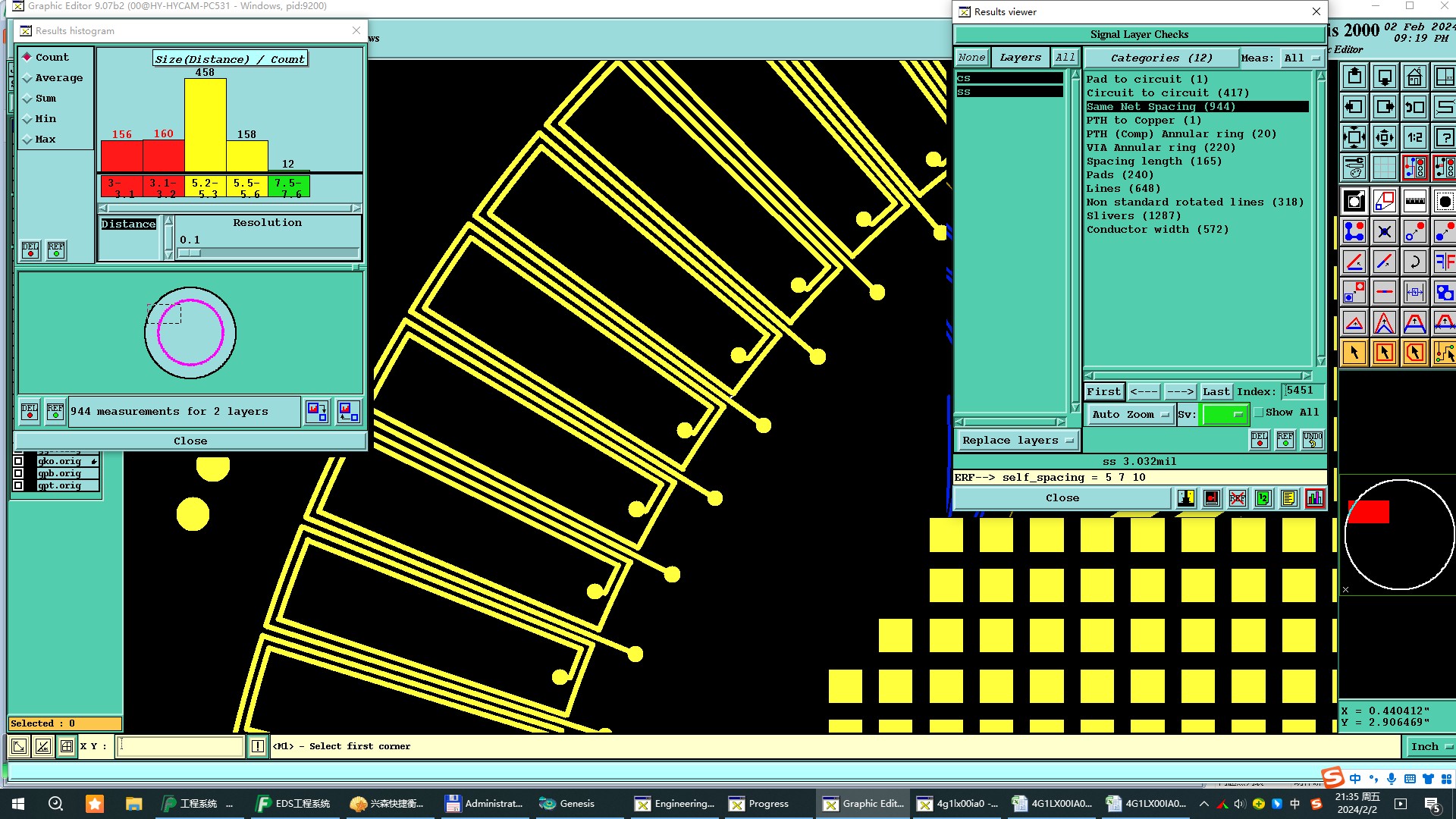Click the Home view house icon
Viewport: 1456px width, 819px height.
point(1415,77)
